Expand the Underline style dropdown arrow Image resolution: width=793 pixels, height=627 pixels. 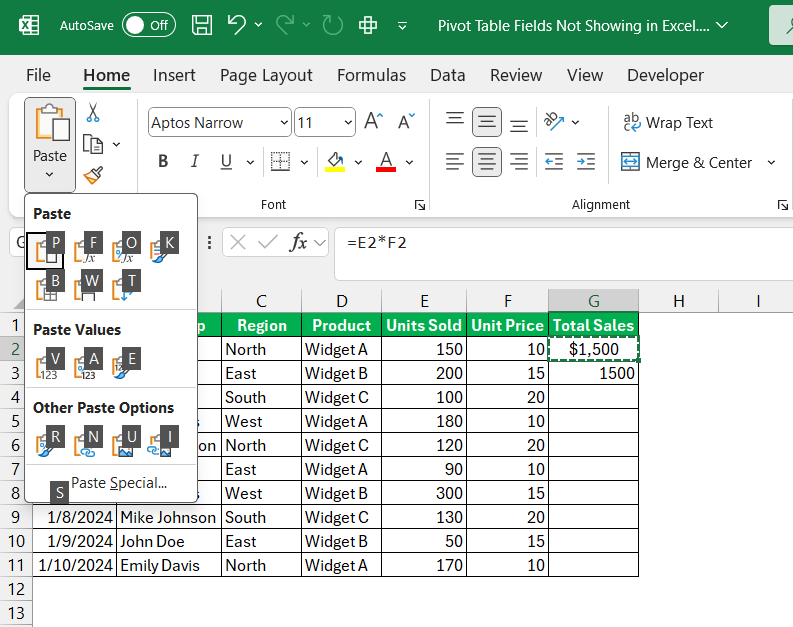coord(250,162)
